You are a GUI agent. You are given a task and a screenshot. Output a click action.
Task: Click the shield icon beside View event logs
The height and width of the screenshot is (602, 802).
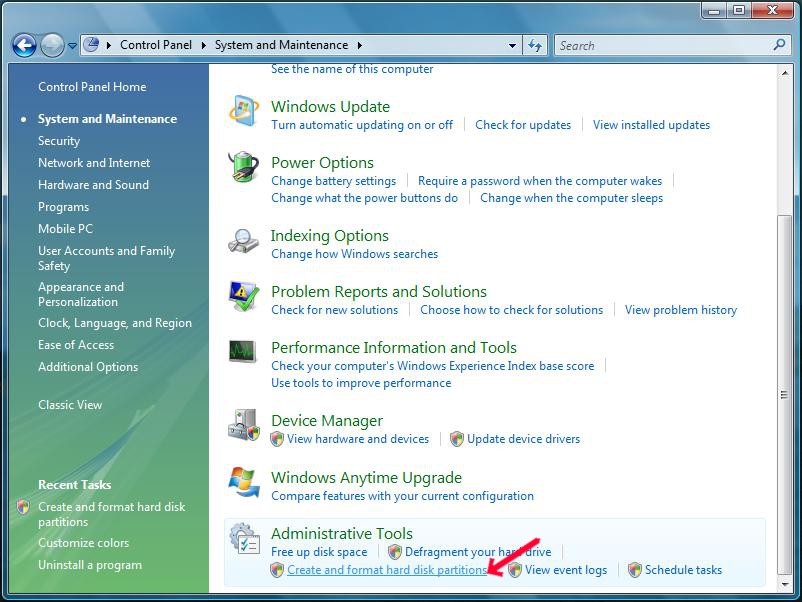[515, 570]
